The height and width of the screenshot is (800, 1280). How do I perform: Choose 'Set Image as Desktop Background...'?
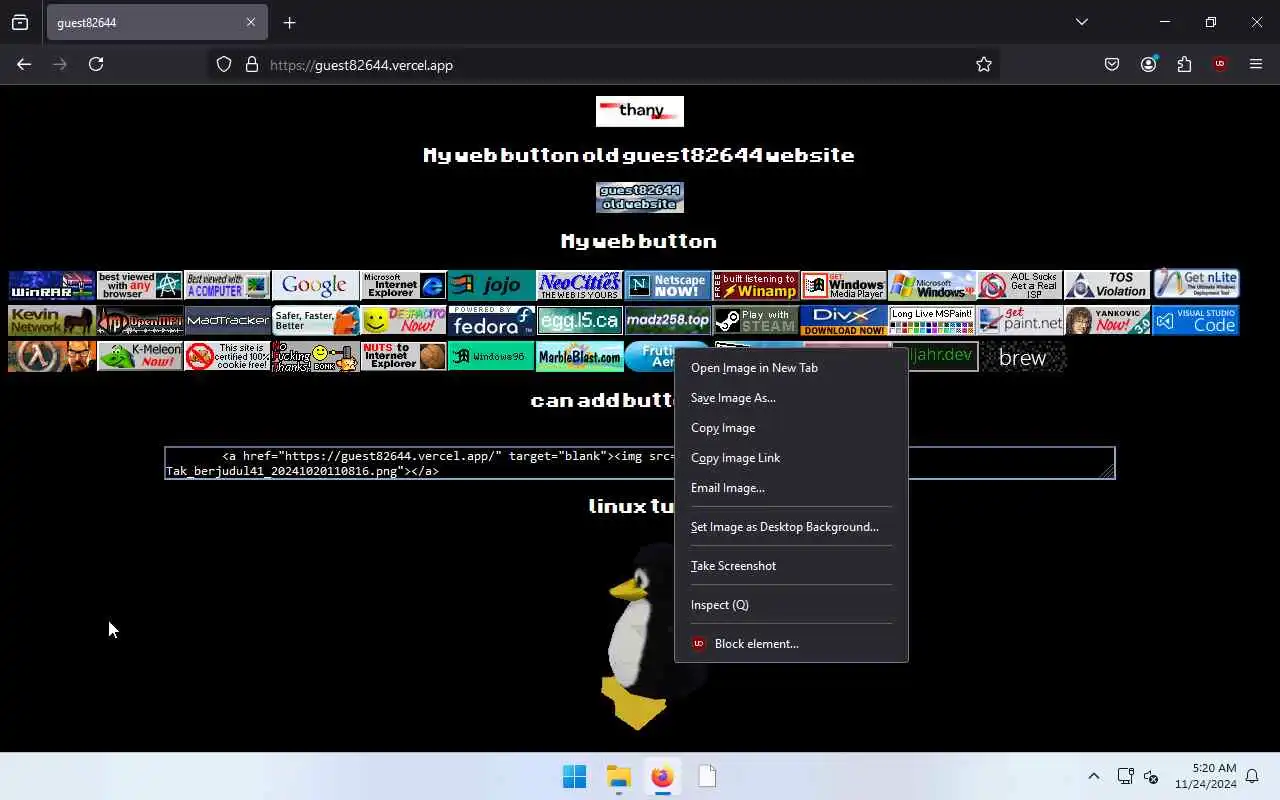tap(791, 527)
